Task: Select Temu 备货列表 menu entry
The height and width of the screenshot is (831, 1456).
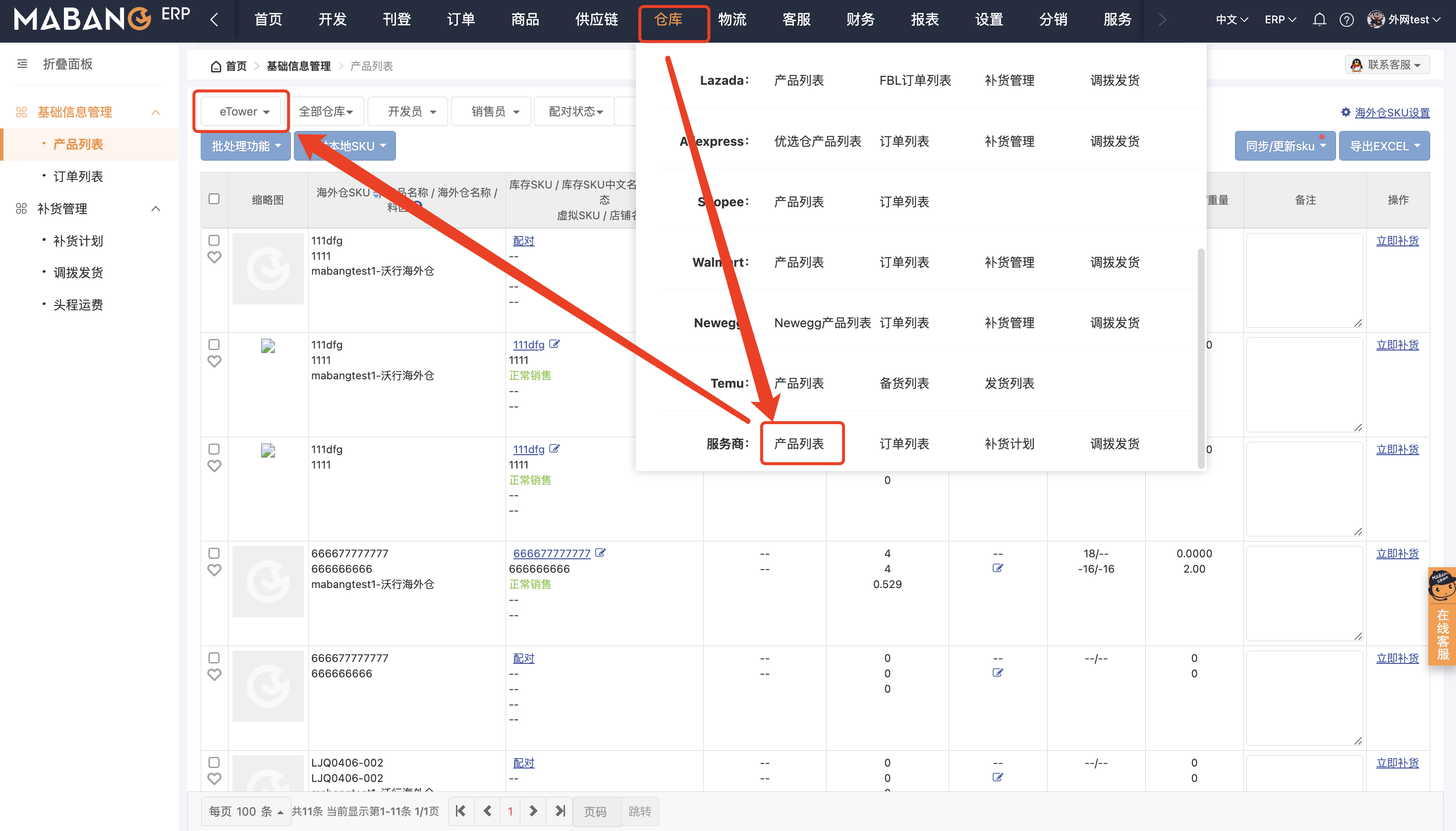Action: coord(904,383)
